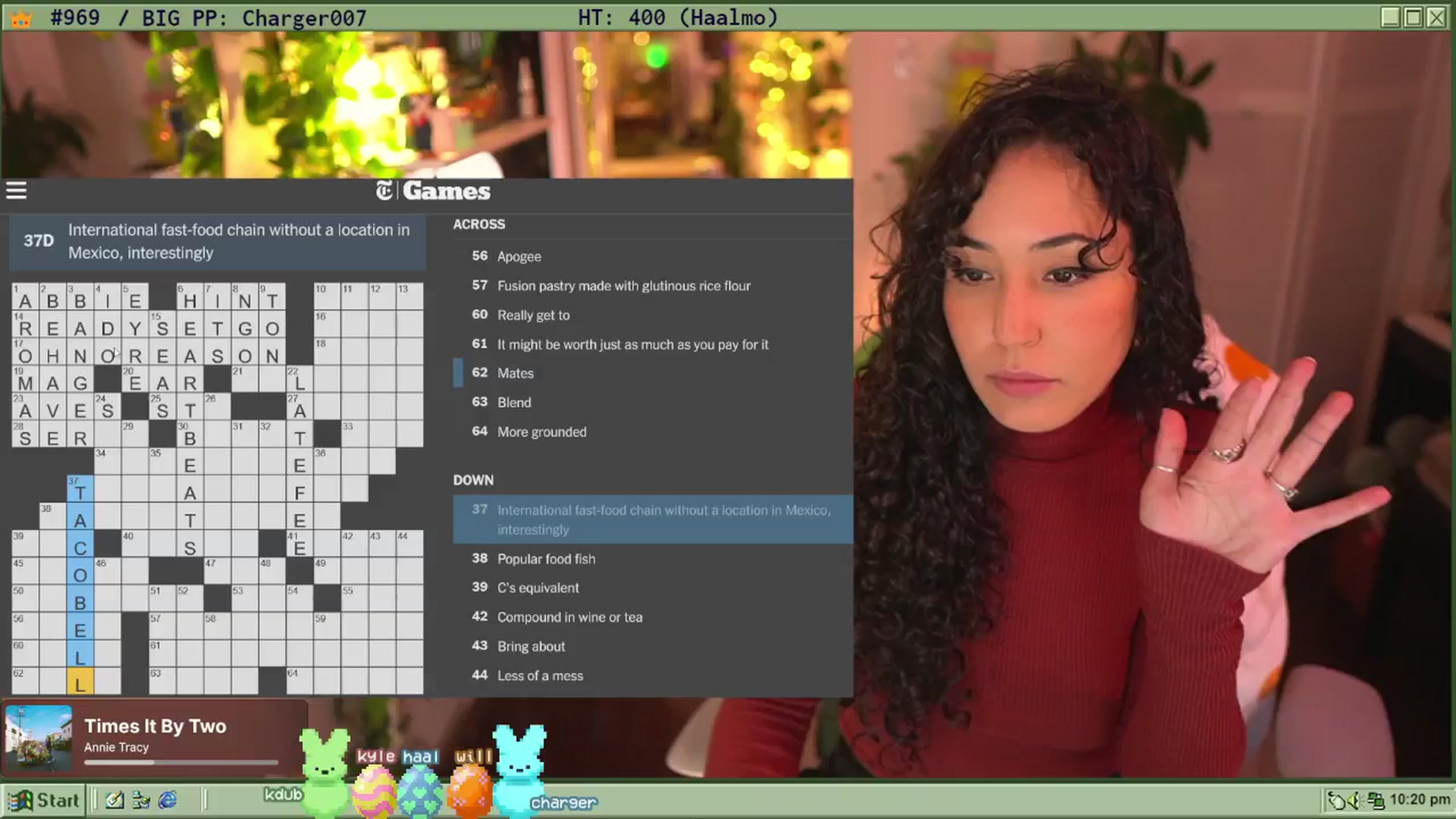Click the ACROSS clue list heading
1456x819 pixels.
tap(479, 224)
